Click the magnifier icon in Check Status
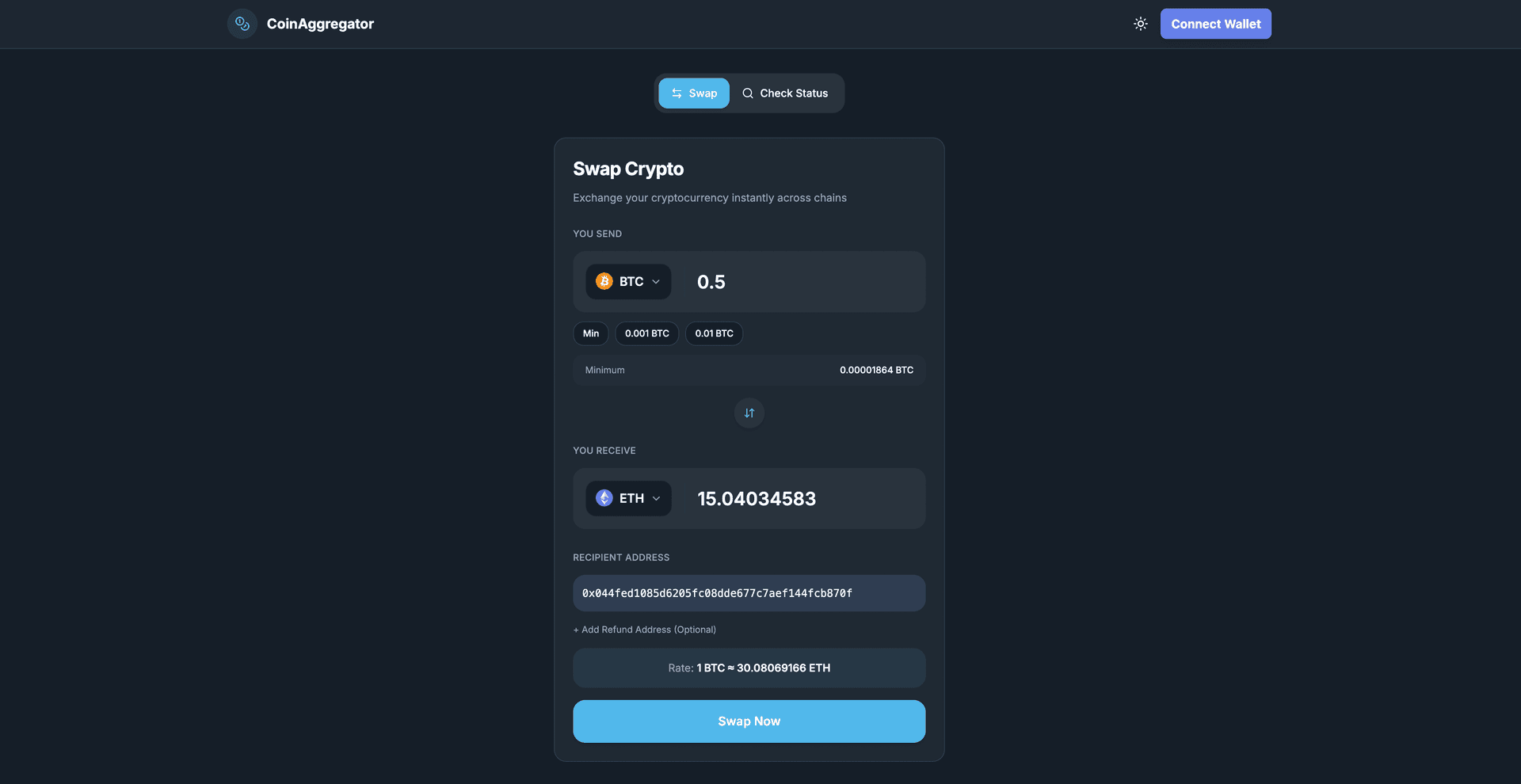 click(747, 93)
